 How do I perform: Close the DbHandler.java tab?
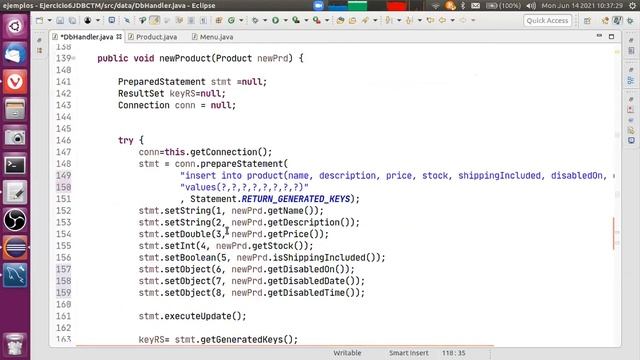(119, 37)
